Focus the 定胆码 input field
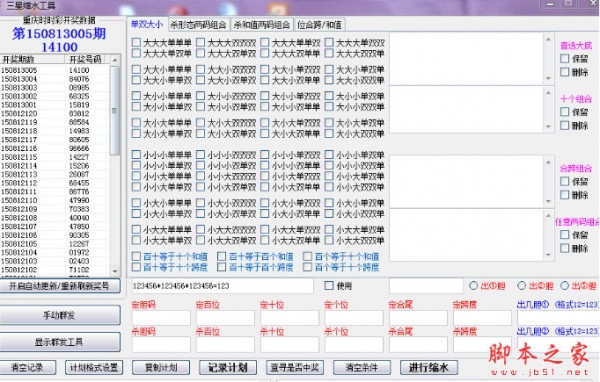The width and height of the screenshot is (600, 382). (161, 318)
